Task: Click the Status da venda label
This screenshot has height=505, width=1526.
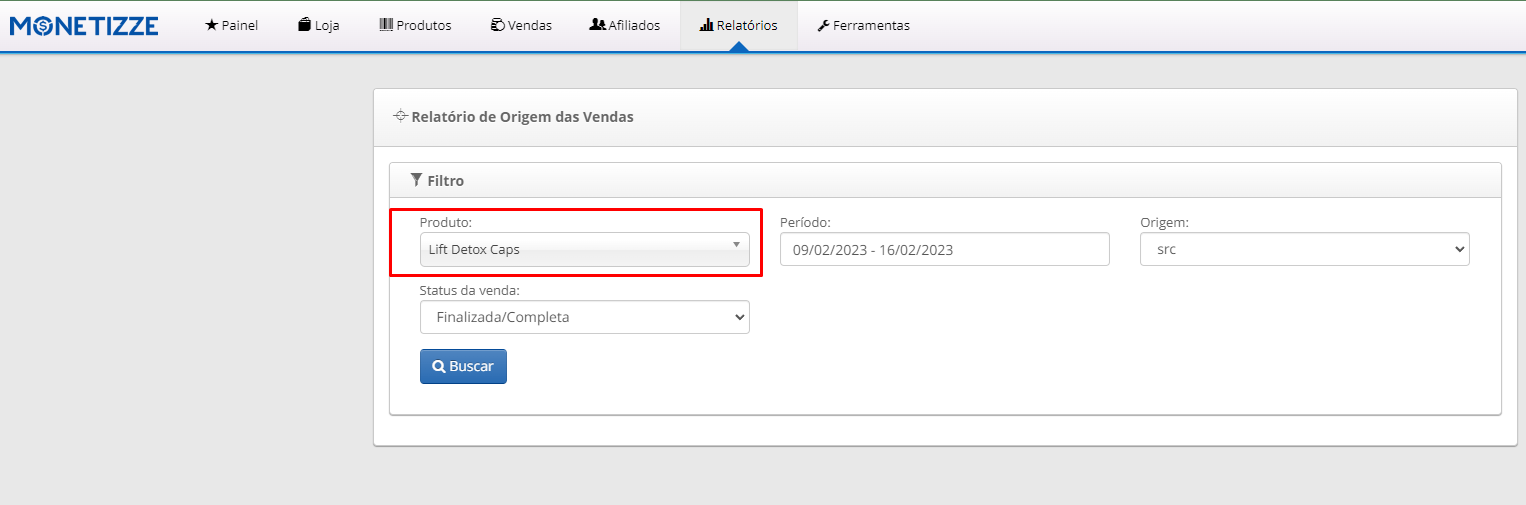Action: [470, 290]
